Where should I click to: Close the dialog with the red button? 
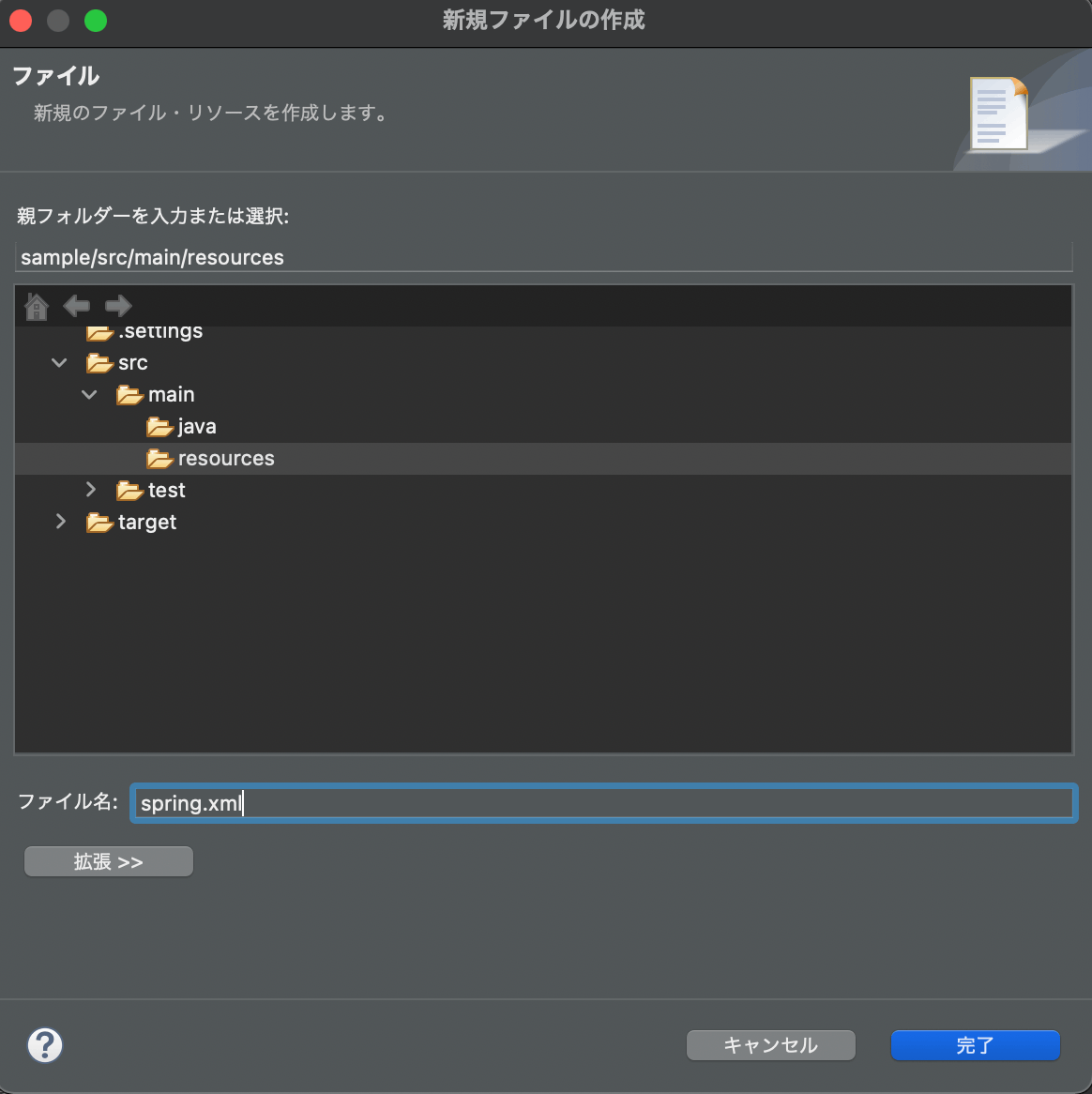pyautogui.click(x=21, y=21)
